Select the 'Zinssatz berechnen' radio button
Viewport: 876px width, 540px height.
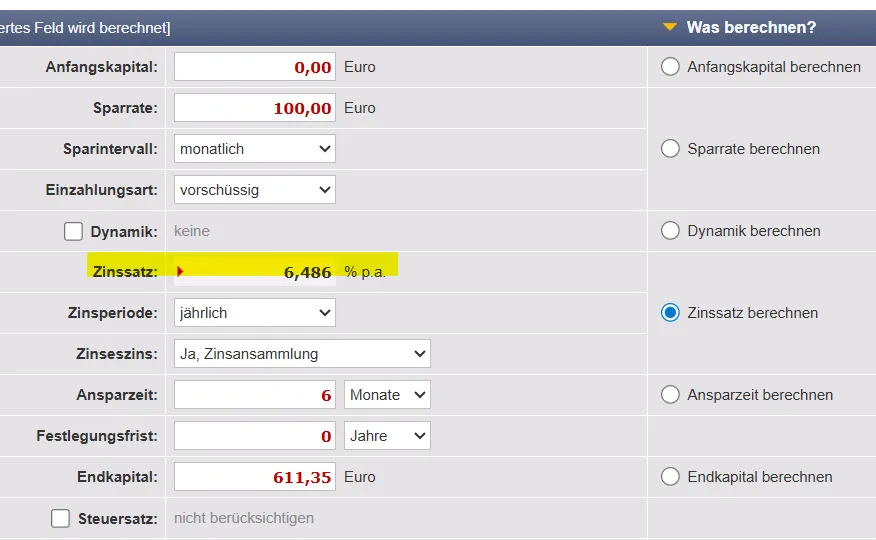click(x=670, y=313)
